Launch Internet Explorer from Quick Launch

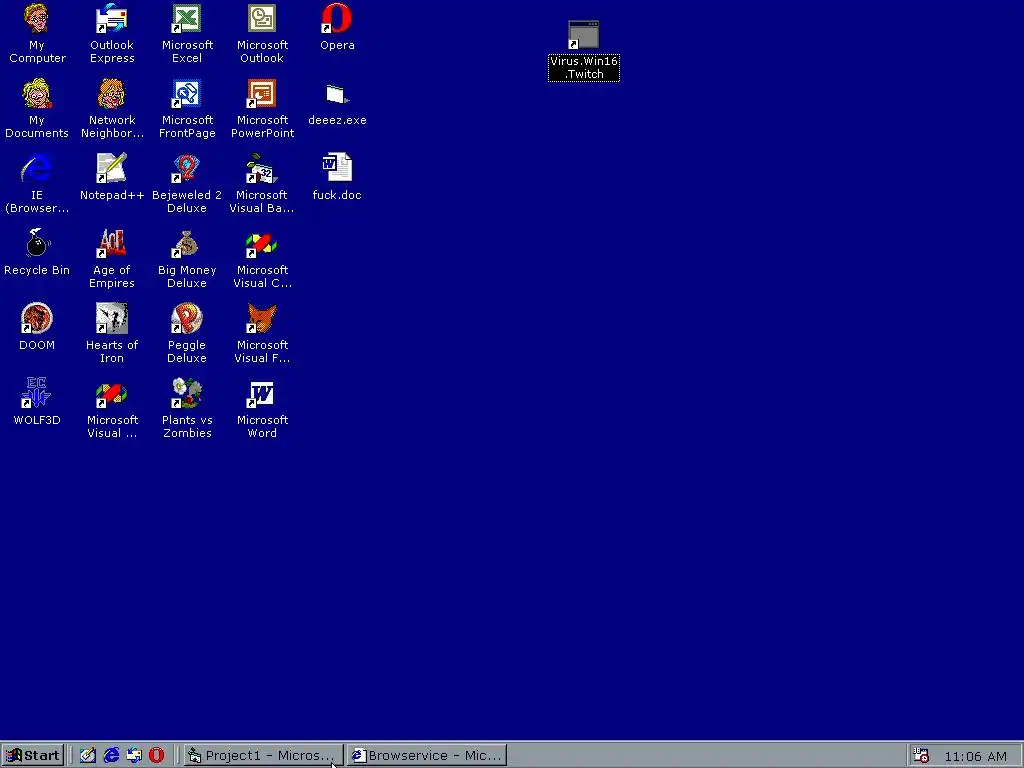[x=111, y=756]
